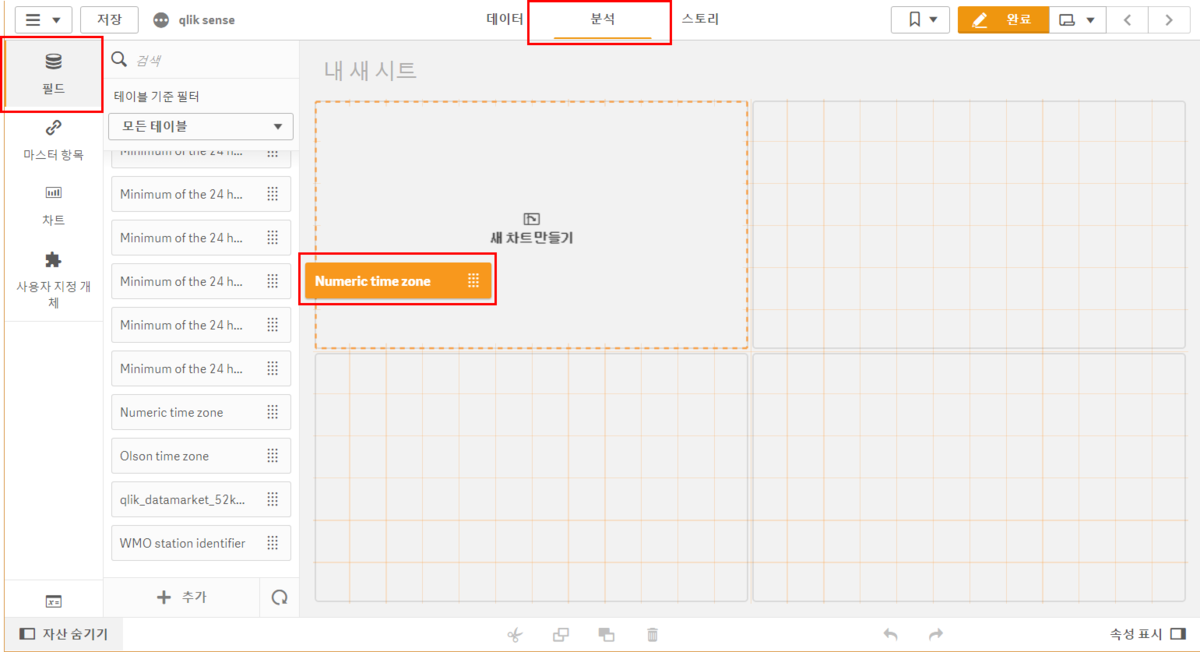Open the bookmark dropdown menu
Viewport: 1200px width, 652px height.
click(x=920, y=20)
